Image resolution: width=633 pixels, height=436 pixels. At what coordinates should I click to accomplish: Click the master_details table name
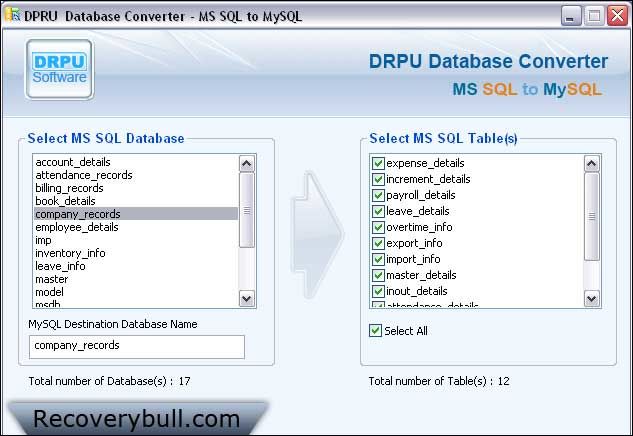pyautogui.click(x=421, y=275)
